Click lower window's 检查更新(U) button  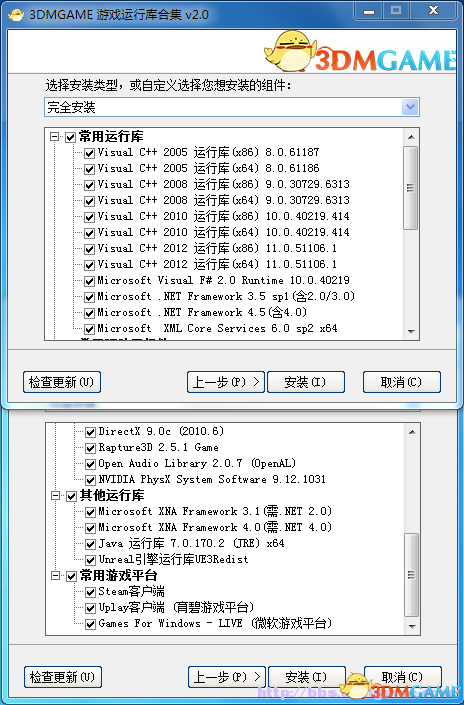tap(62, 677)
